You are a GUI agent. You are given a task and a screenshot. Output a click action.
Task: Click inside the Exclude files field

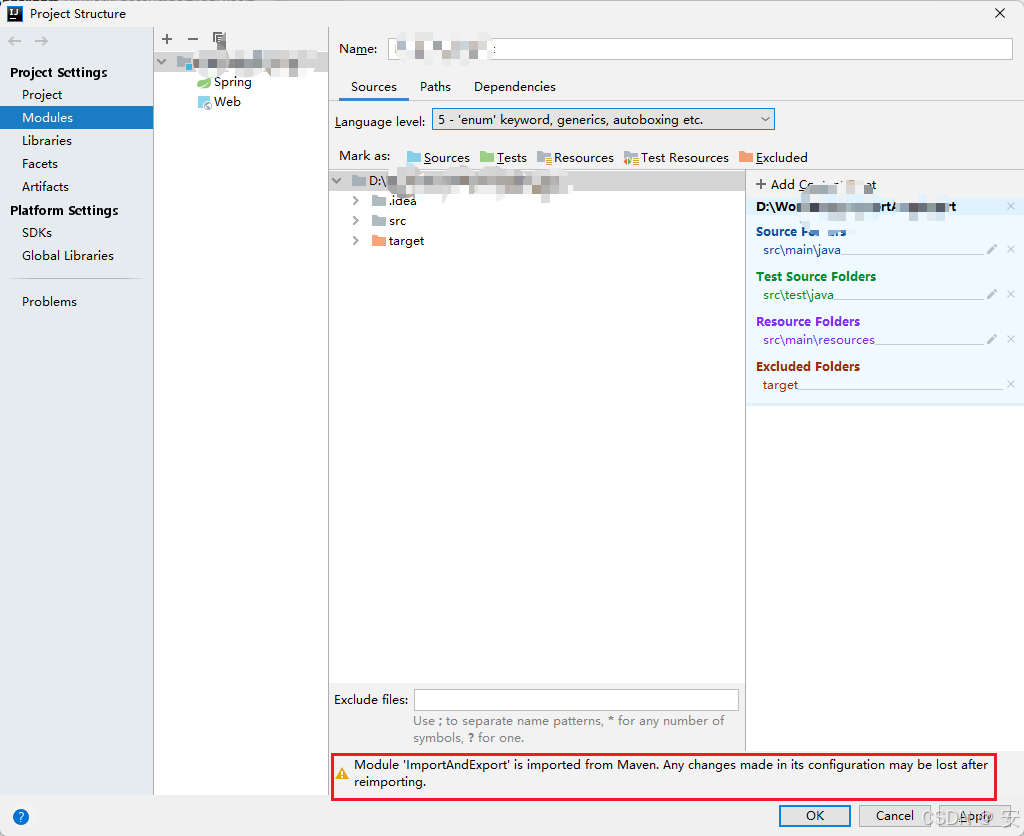click(x=576, y=699)
